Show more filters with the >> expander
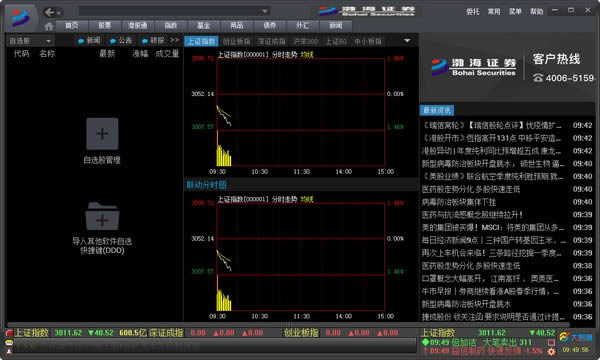The width and height of the screenshot is (600, 360). [x=174, y=40]
